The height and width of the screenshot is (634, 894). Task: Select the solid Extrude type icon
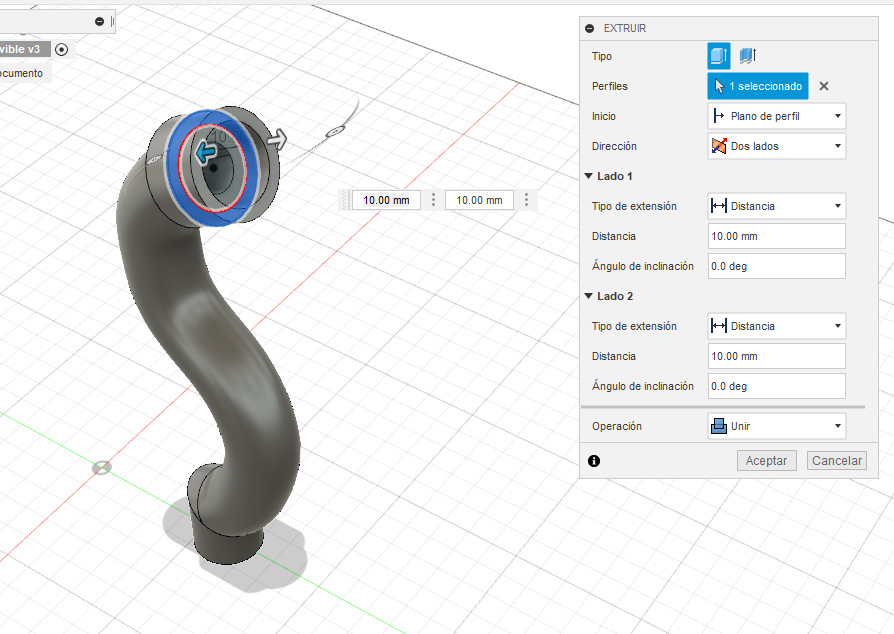coord(718,56)
